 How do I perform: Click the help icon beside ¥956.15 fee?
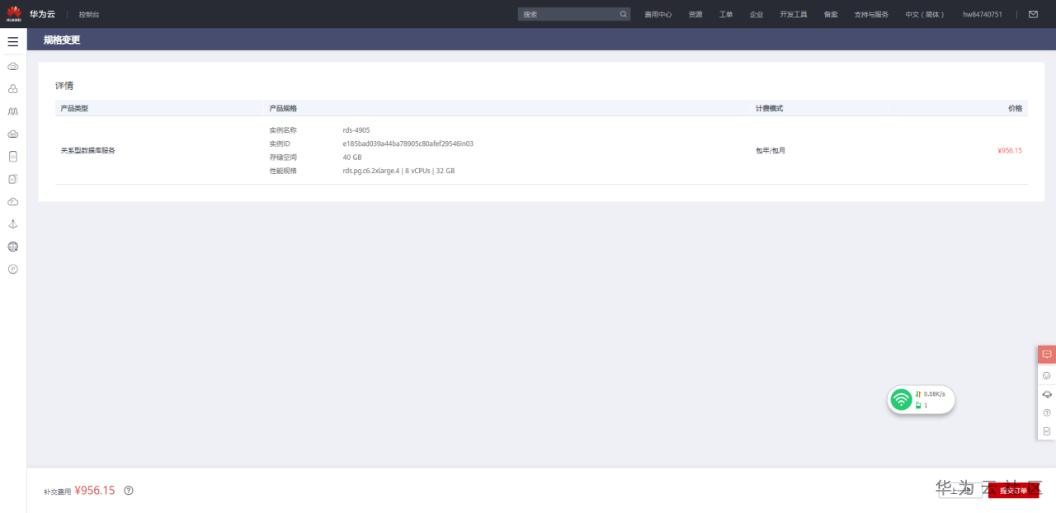pyautogui.click(x=129, y=491)
